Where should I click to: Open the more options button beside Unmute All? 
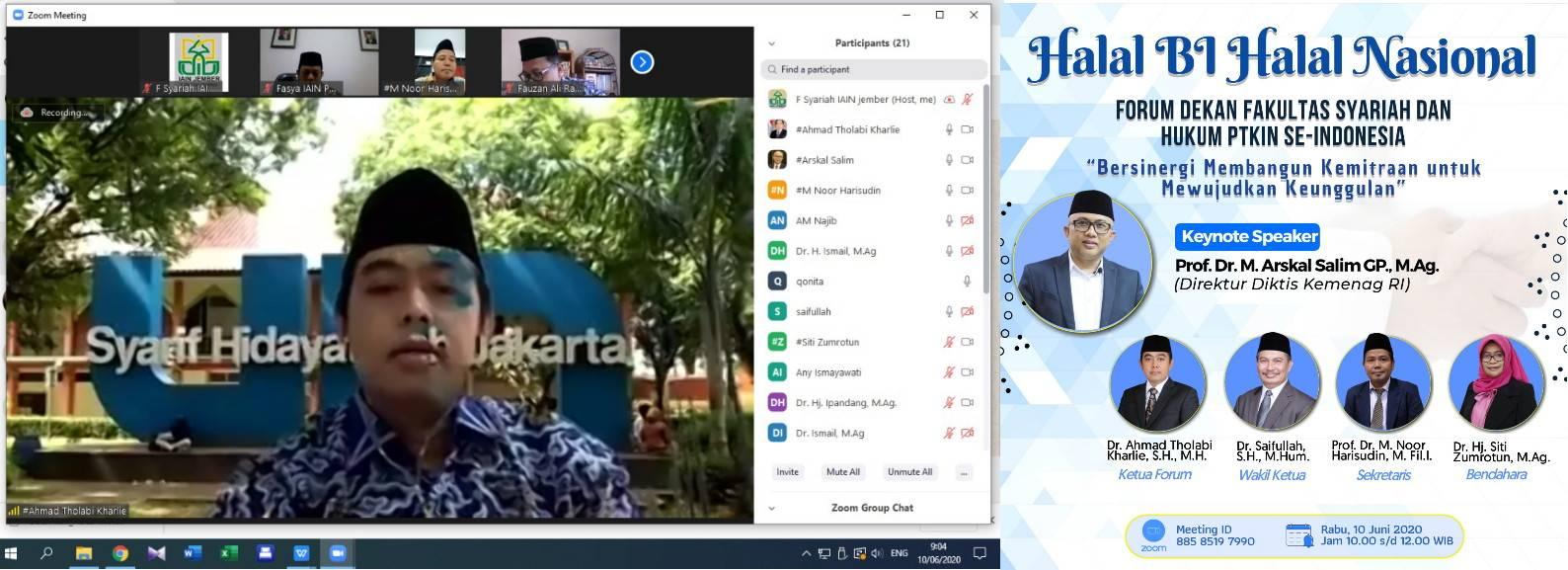point(964,472)
